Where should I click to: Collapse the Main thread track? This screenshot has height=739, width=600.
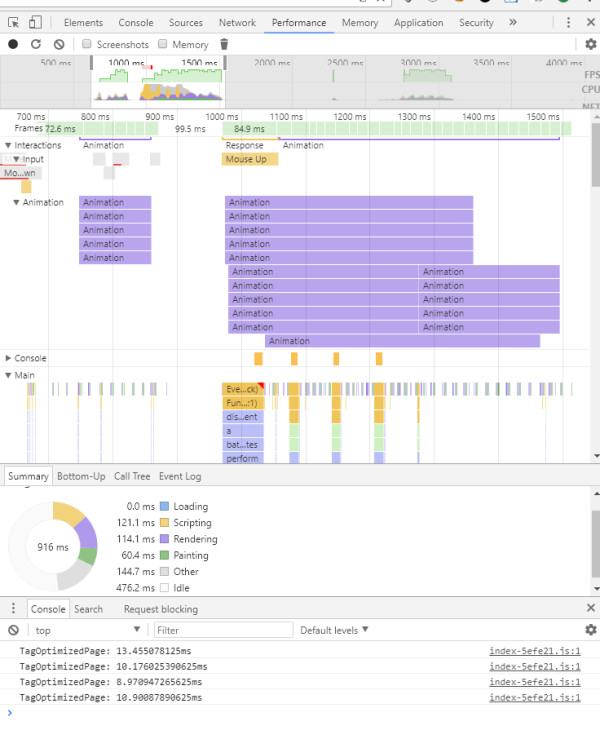tap(8, 376)
